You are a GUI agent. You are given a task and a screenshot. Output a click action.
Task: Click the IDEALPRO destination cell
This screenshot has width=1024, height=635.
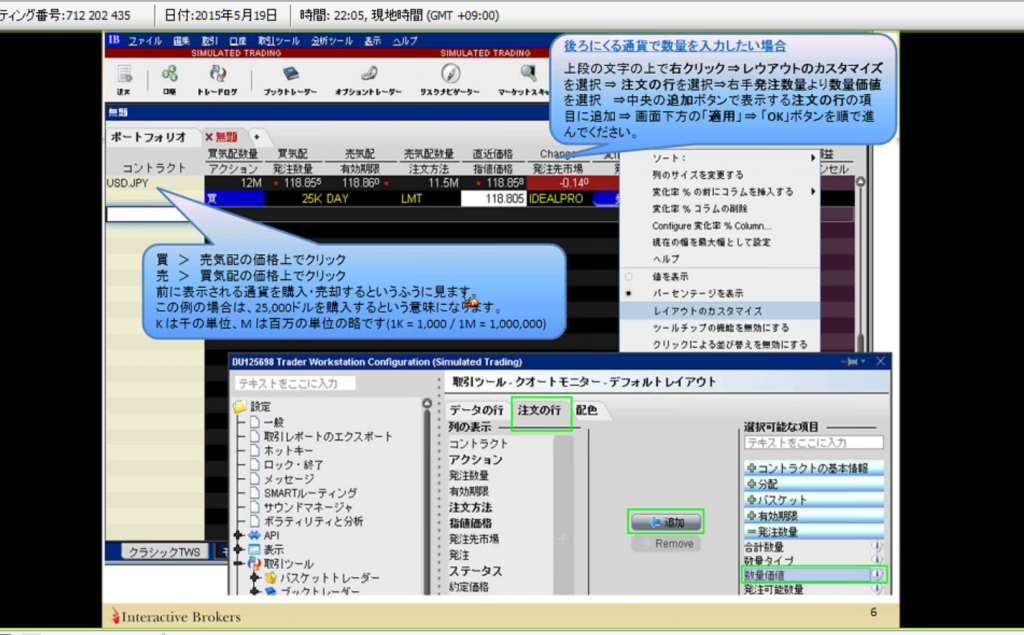coord(557,199)
